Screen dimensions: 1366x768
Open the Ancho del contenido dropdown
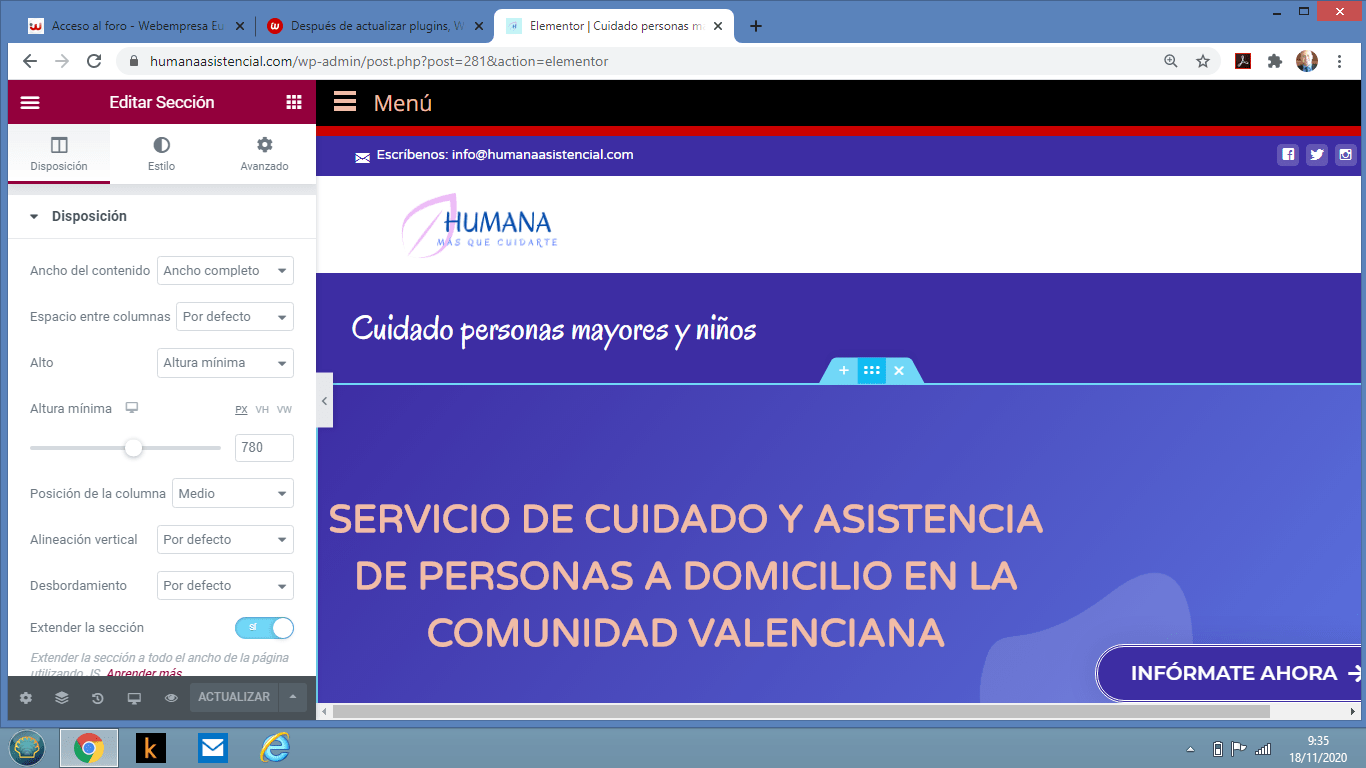pos(225,271)
